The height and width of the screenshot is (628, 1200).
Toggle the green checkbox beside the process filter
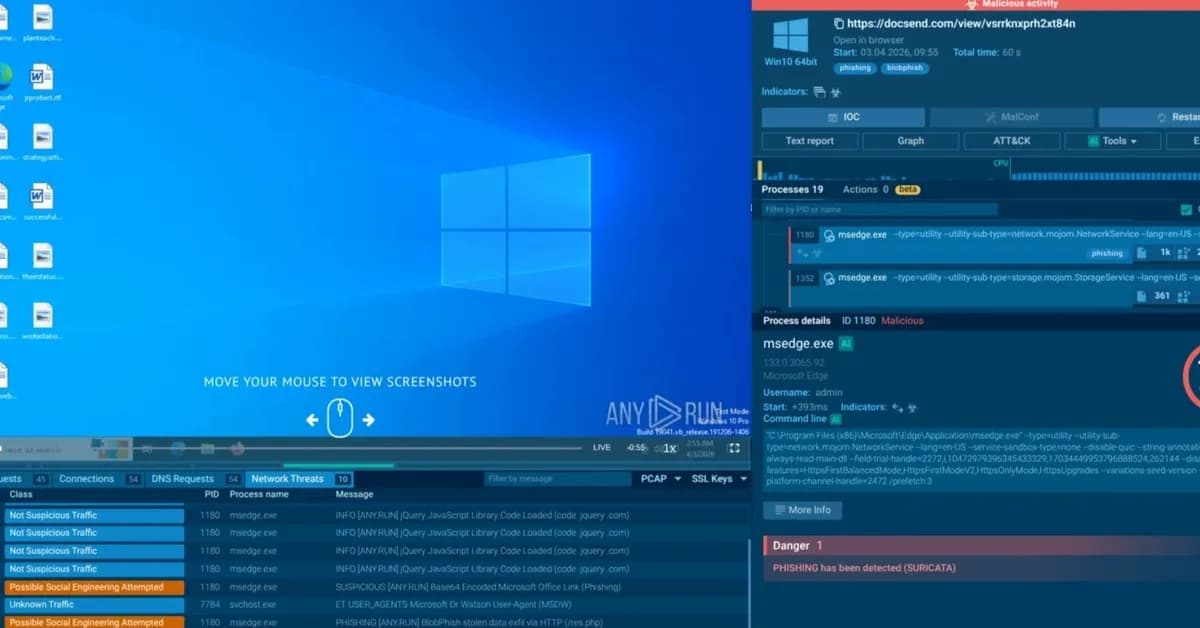click(1185, 207)
